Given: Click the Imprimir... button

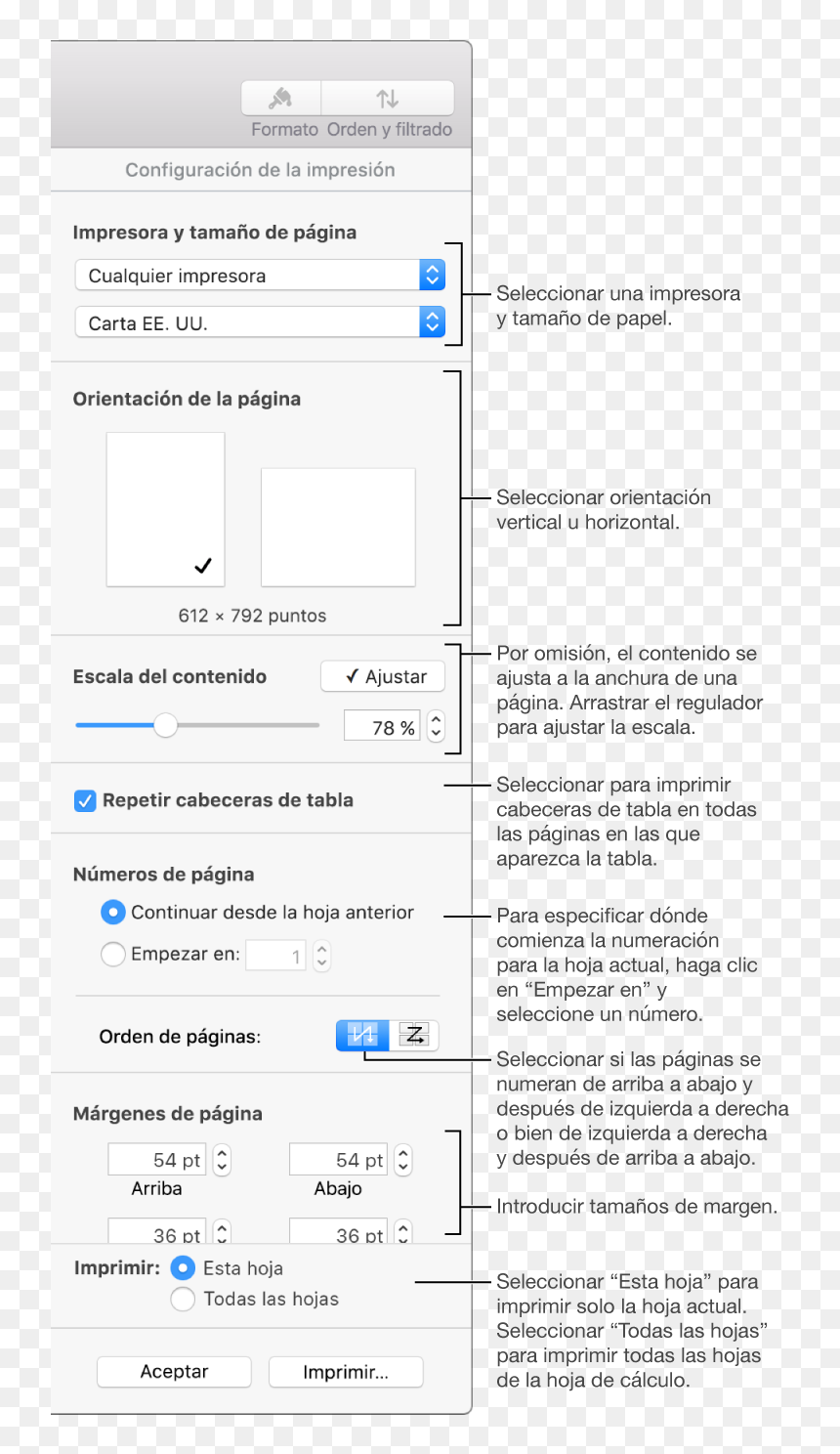Looking at the screenshot, I should tap(346, 1371).
